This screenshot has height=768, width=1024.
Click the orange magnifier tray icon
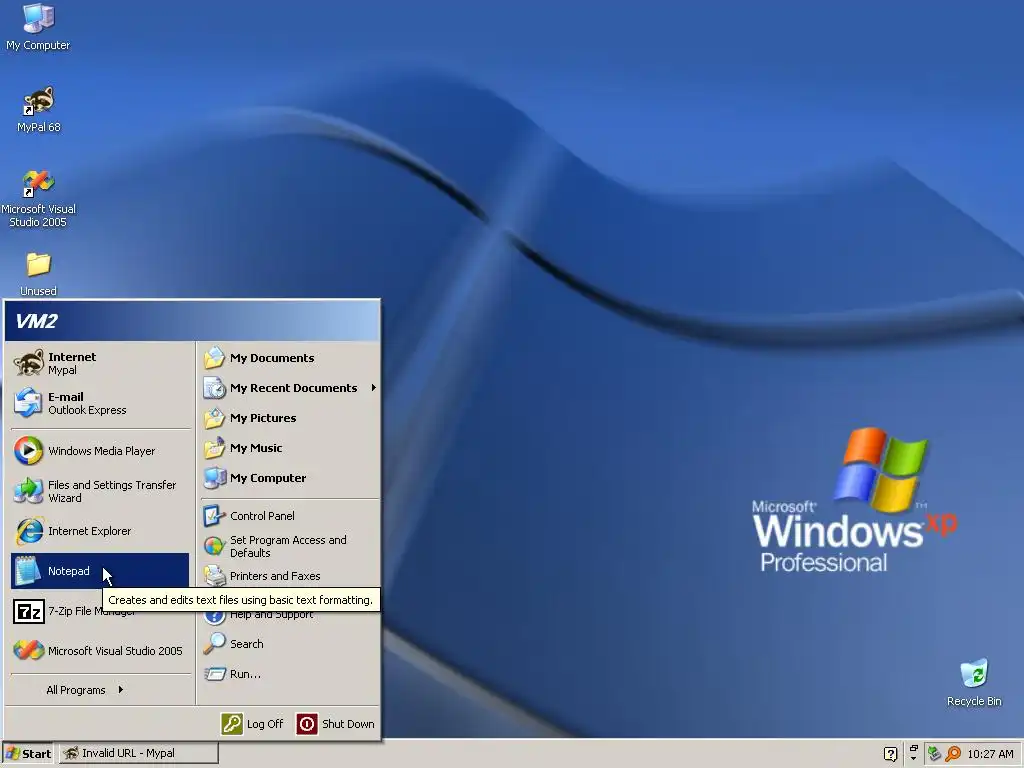tap(953, 754)
